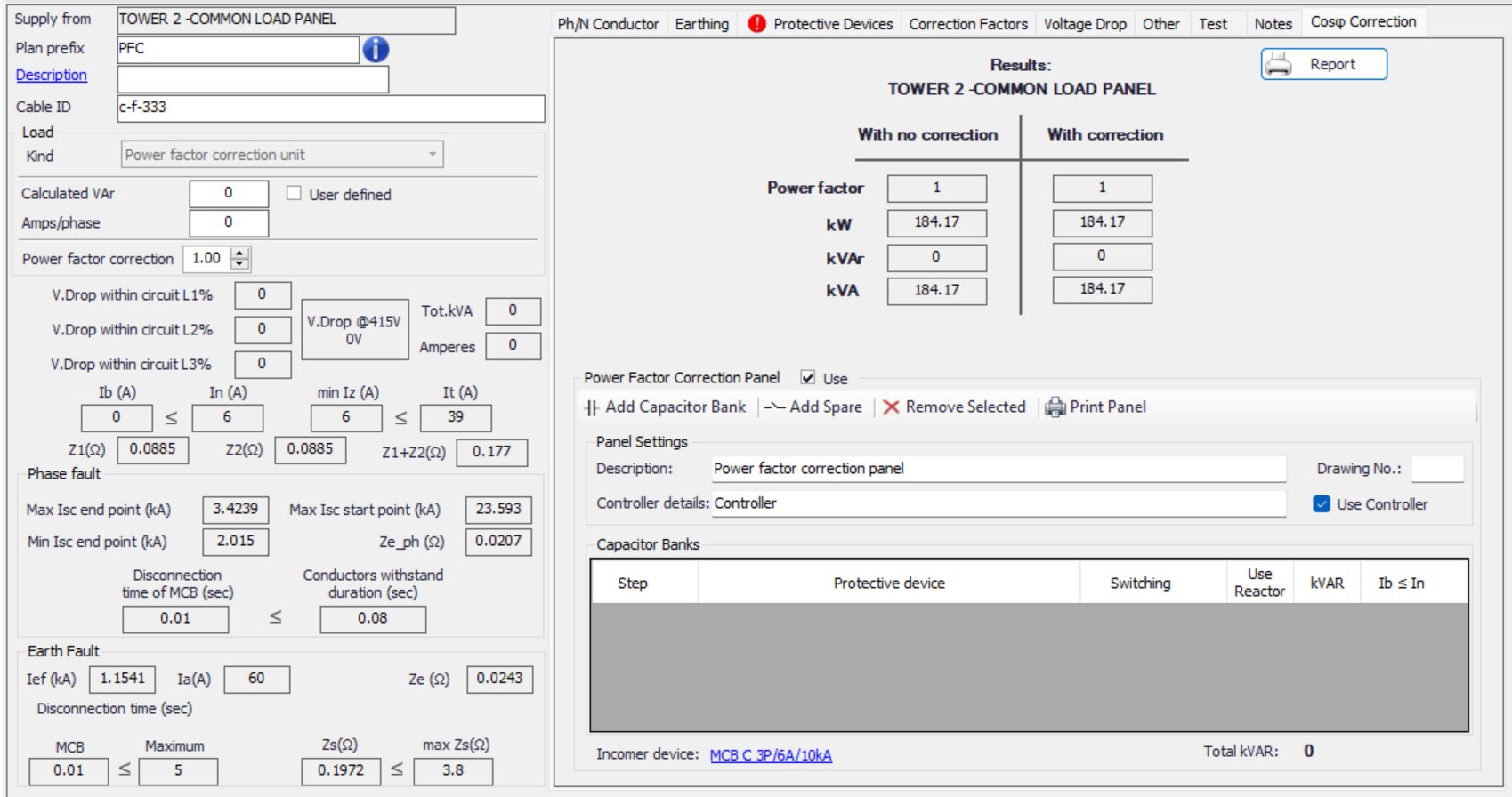Screen dimensions: 1512x797
Task: Click the max Zs value 3.8
Action: click(453, 770)
